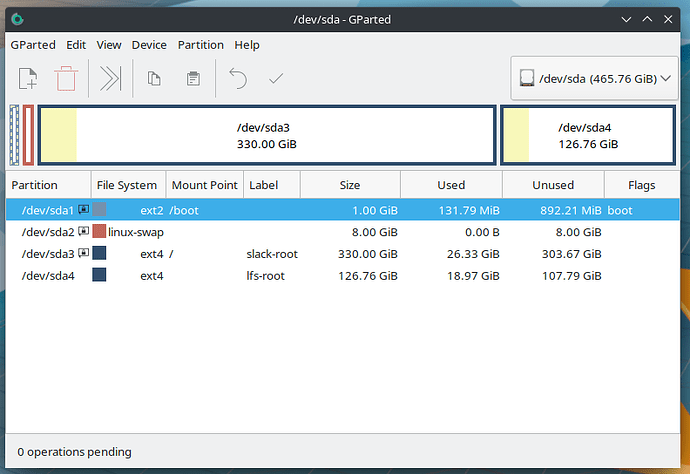Screen dimensions: 690x474
Task: Sort by the Mount Point column header
Action: [x=205, y=185]
